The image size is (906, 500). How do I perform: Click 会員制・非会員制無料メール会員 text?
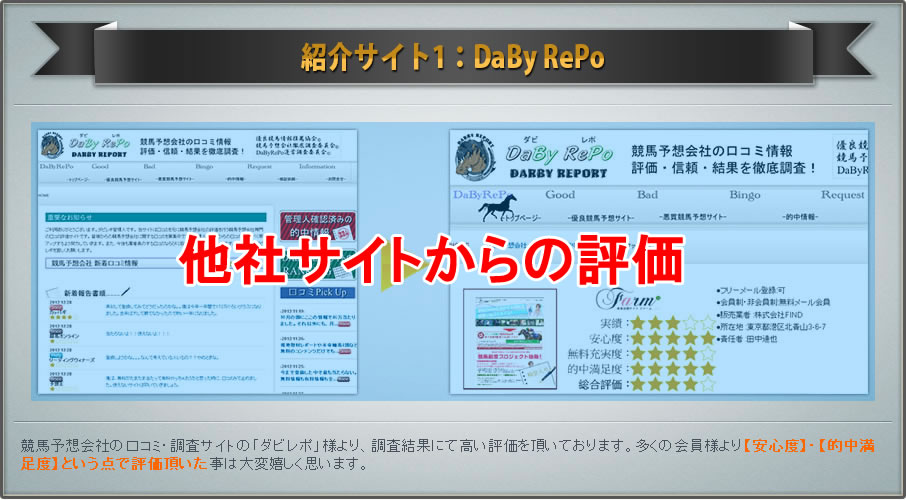773,303
